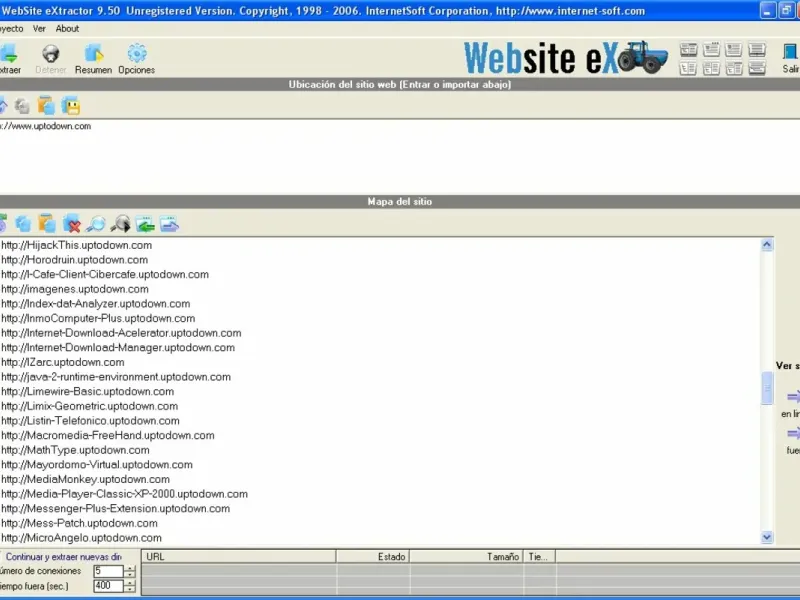Open the About menu

pos(67,29)
